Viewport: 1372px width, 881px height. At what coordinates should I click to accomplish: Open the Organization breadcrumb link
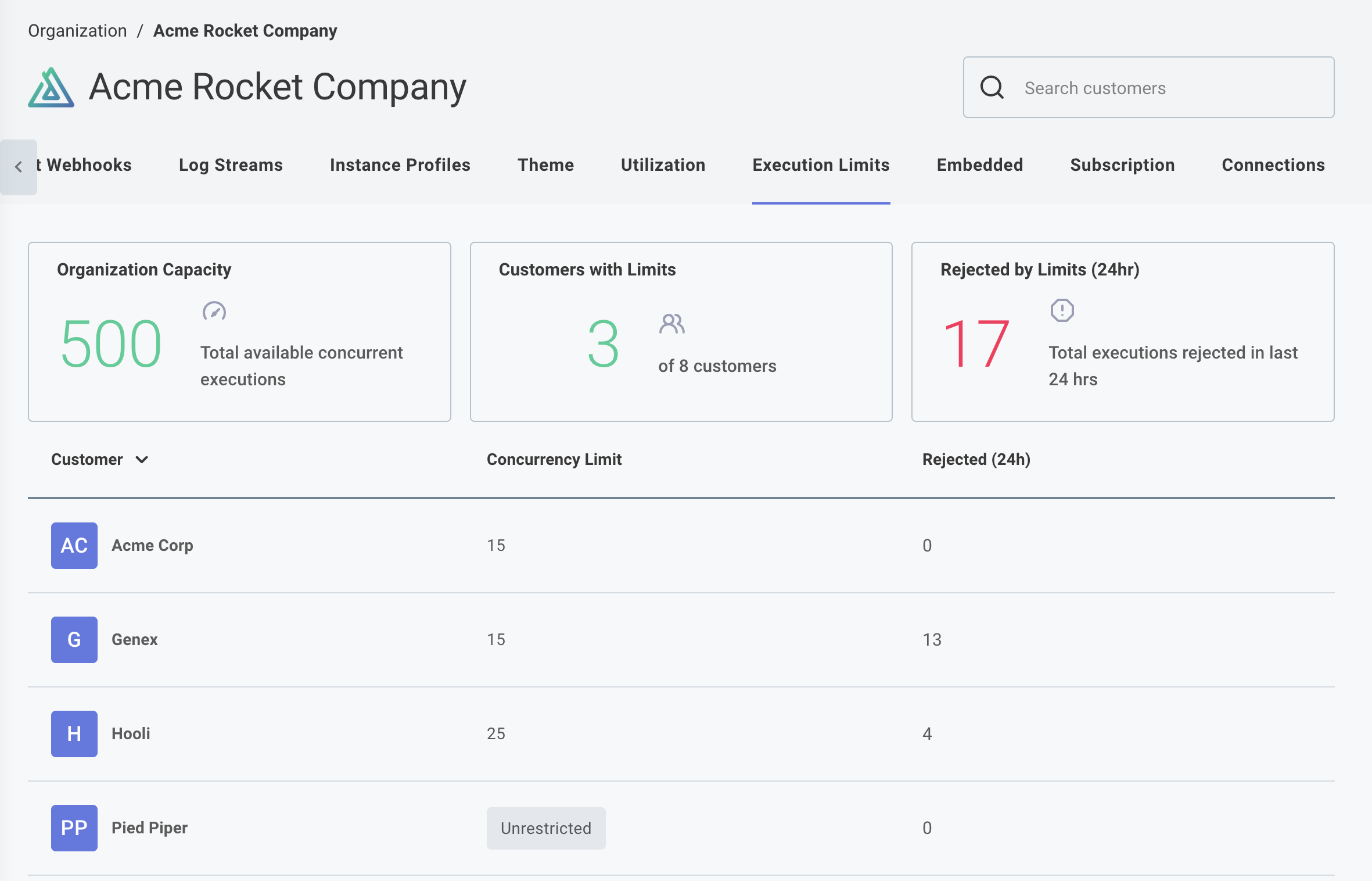[77, 30]
